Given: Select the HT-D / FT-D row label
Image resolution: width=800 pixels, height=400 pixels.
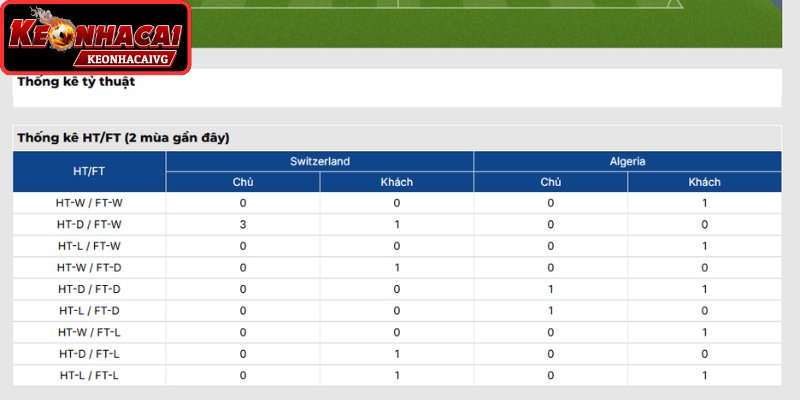Looking at the screenshot, I should tap(89, 289).
